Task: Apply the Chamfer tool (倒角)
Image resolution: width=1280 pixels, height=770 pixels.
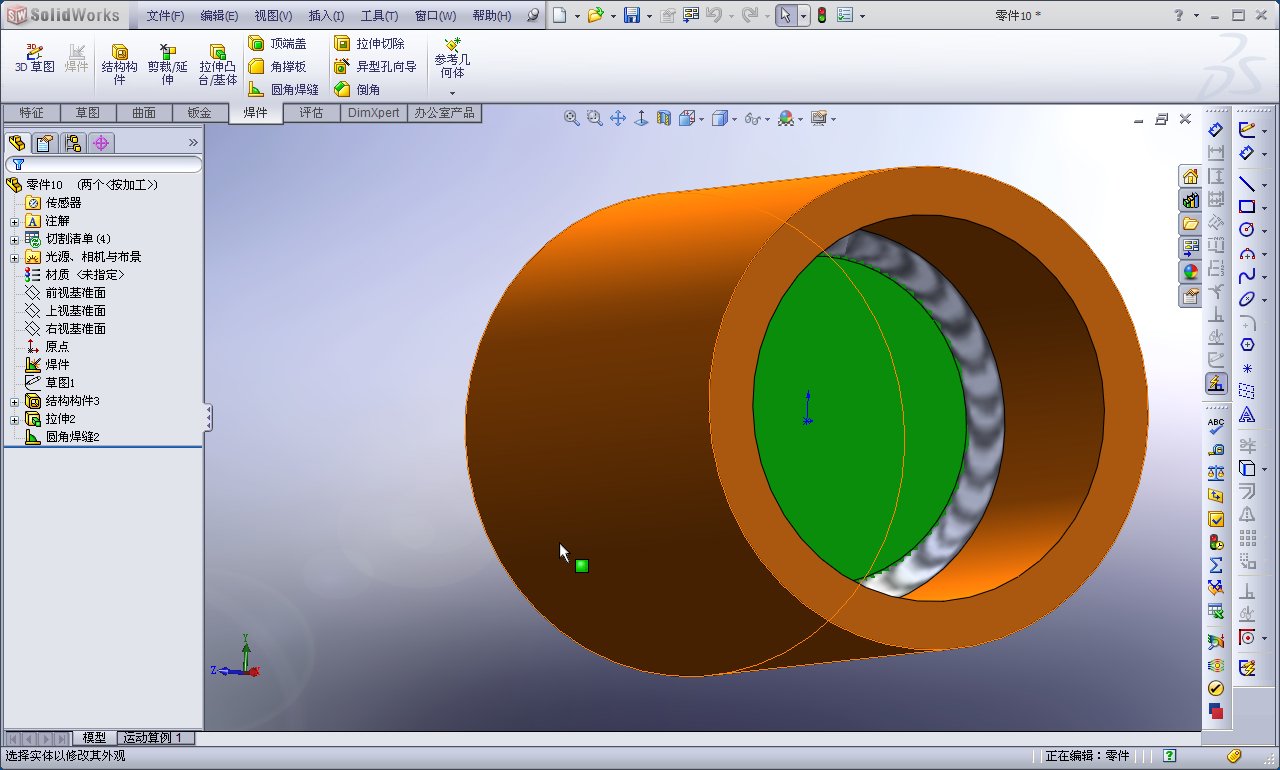Action: (357, 90)
